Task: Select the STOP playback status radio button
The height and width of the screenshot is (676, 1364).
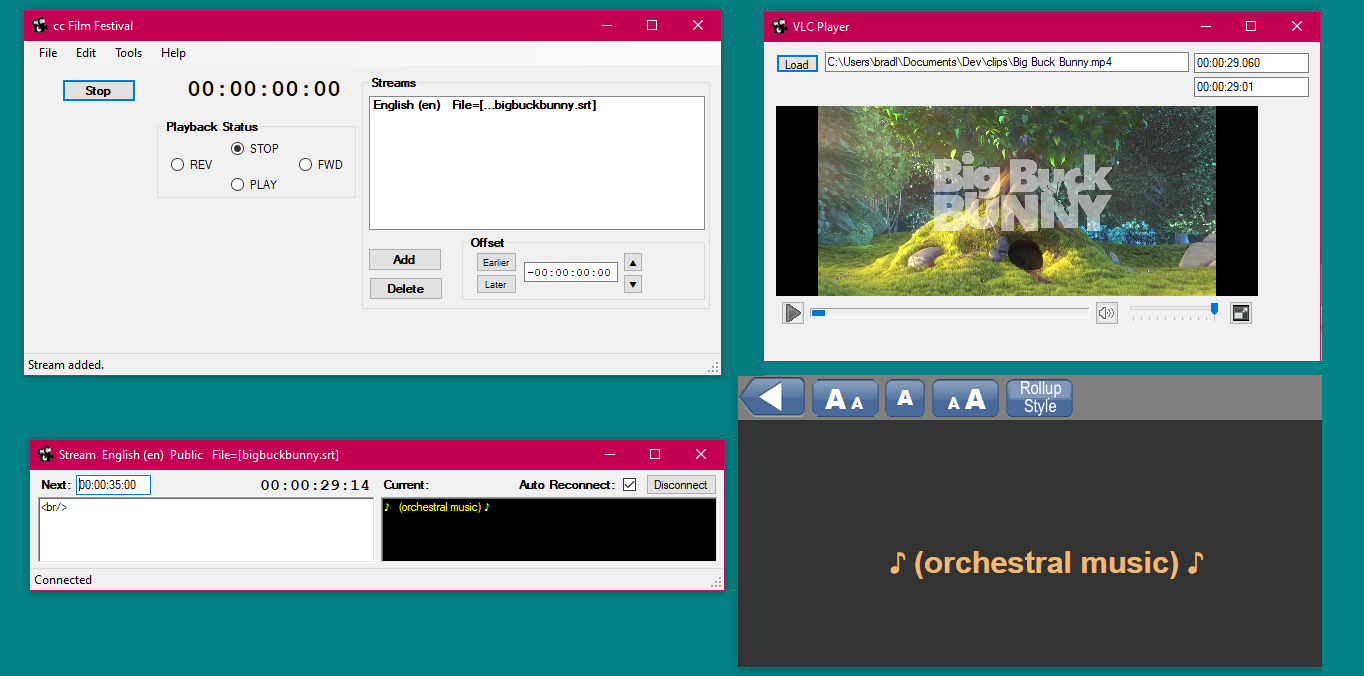Action: click(x=255, y=149)
